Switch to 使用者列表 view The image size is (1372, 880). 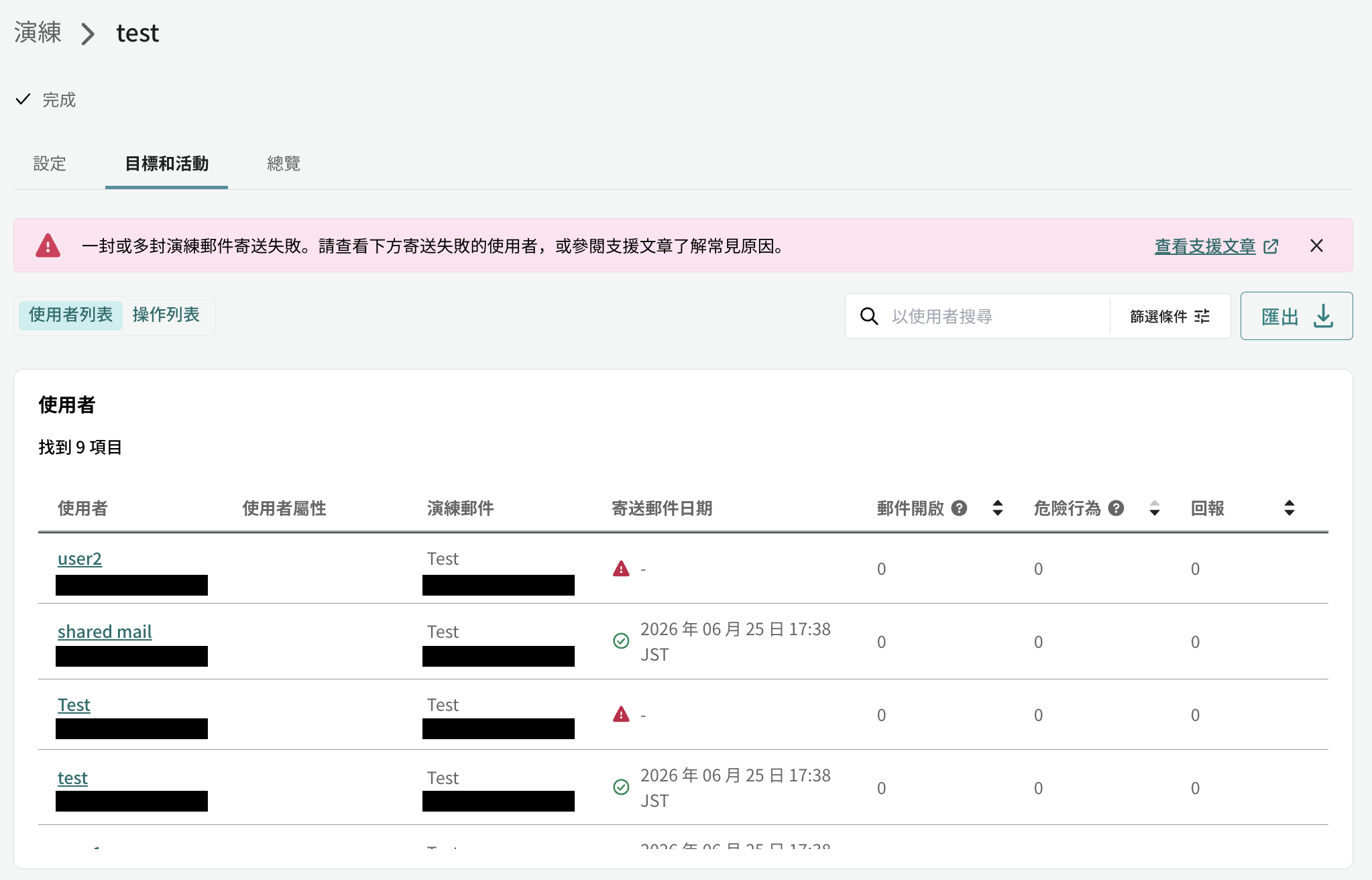coord(70,315)
